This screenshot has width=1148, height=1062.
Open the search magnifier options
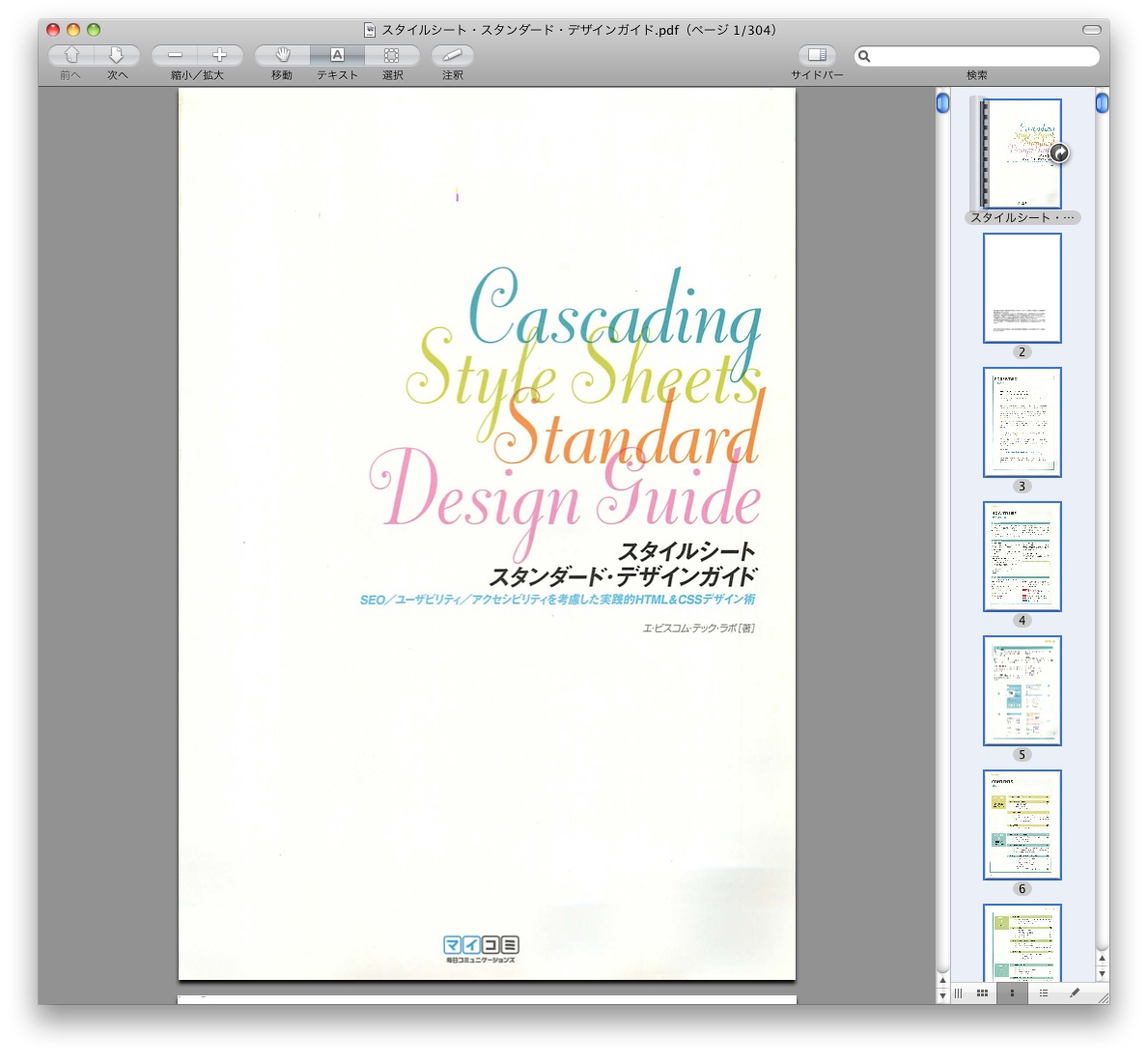[x=864, y=57]
